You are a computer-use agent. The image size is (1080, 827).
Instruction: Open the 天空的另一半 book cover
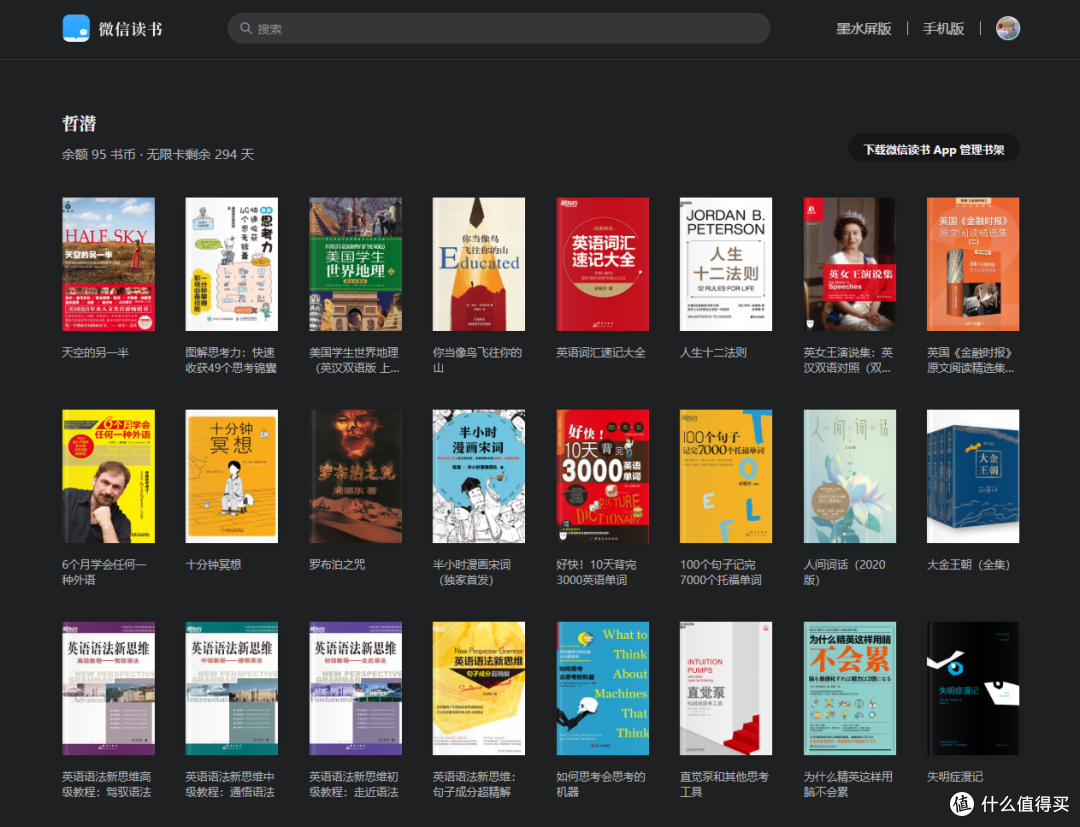(108, 264)
